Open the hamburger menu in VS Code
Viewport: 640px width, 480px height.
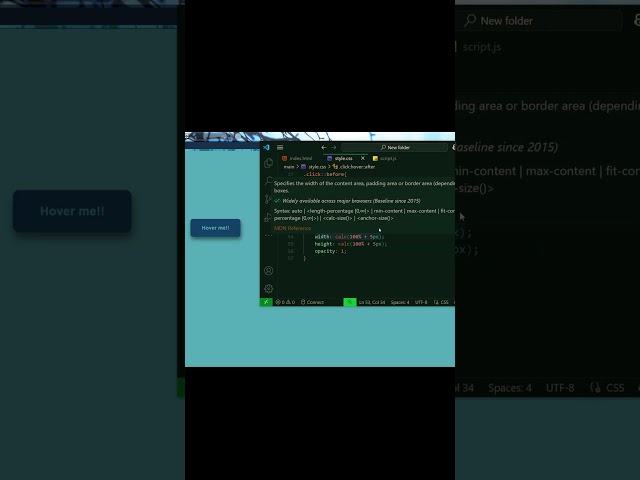pos(280,147)
